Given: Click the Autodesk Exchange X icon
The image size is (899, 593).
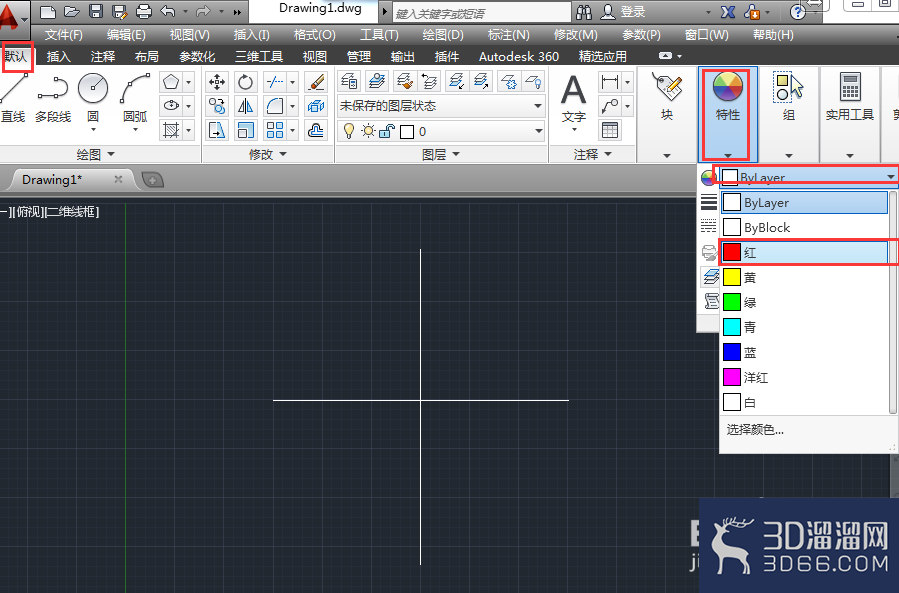Looking at the screenshot, I should pyautogui.click(x=728, y=11).
